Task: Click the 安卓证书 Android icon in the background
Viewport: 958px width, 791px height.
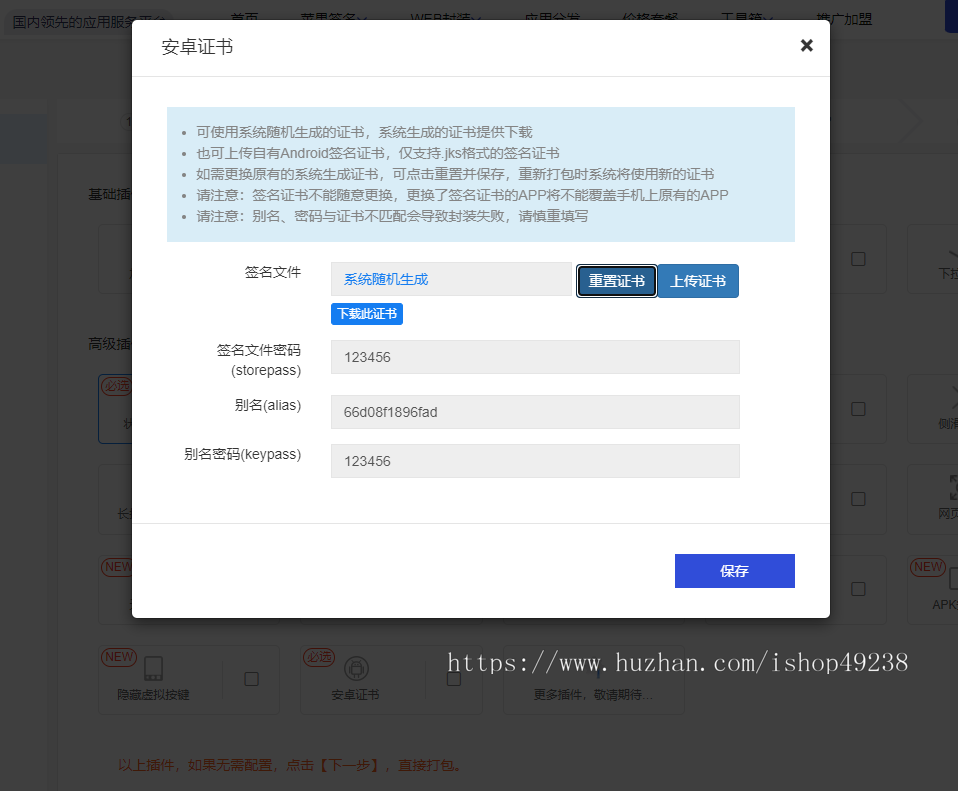Action: click(356, 669)
